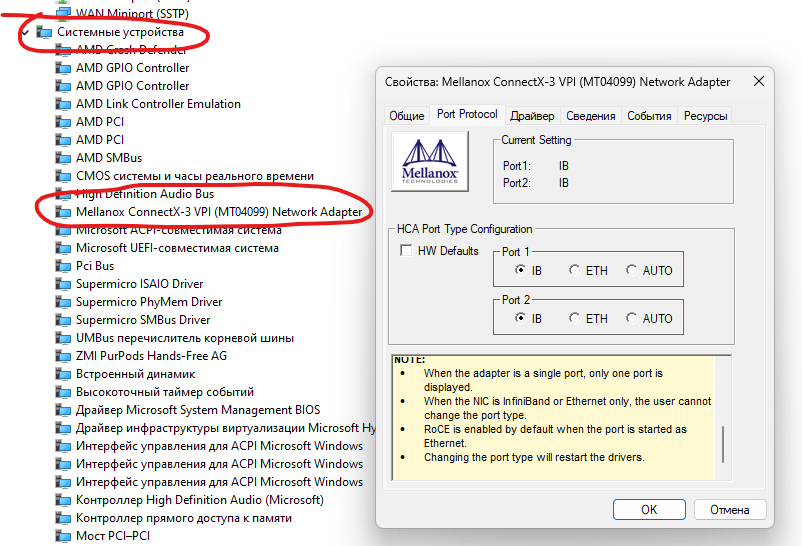Click the UMBus перечислитель корневой шины icon
Screen dimensions: 802x546
(63, 338)
